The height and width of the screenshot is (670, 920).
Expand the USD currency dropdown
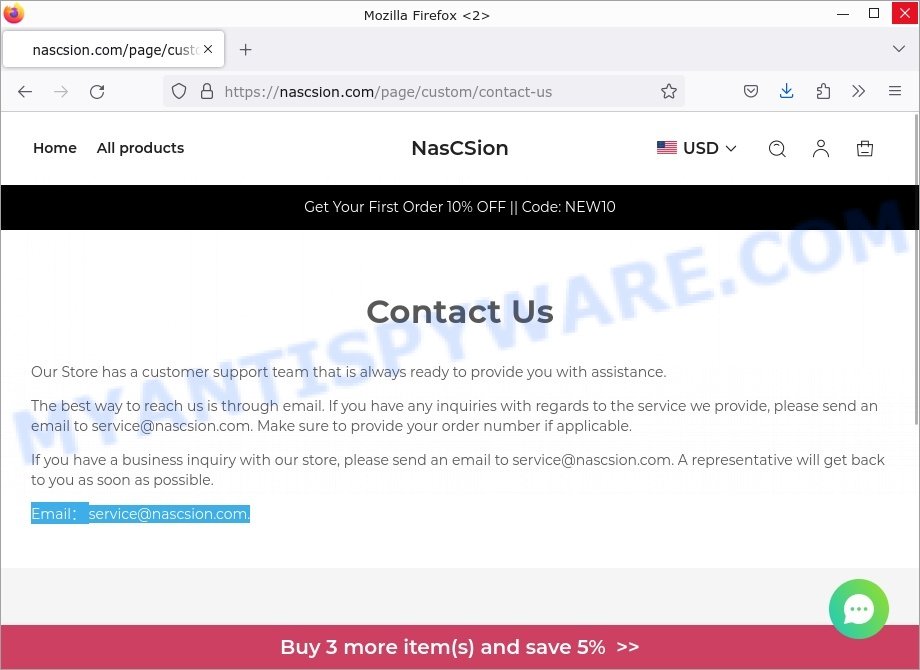point(696,148)
